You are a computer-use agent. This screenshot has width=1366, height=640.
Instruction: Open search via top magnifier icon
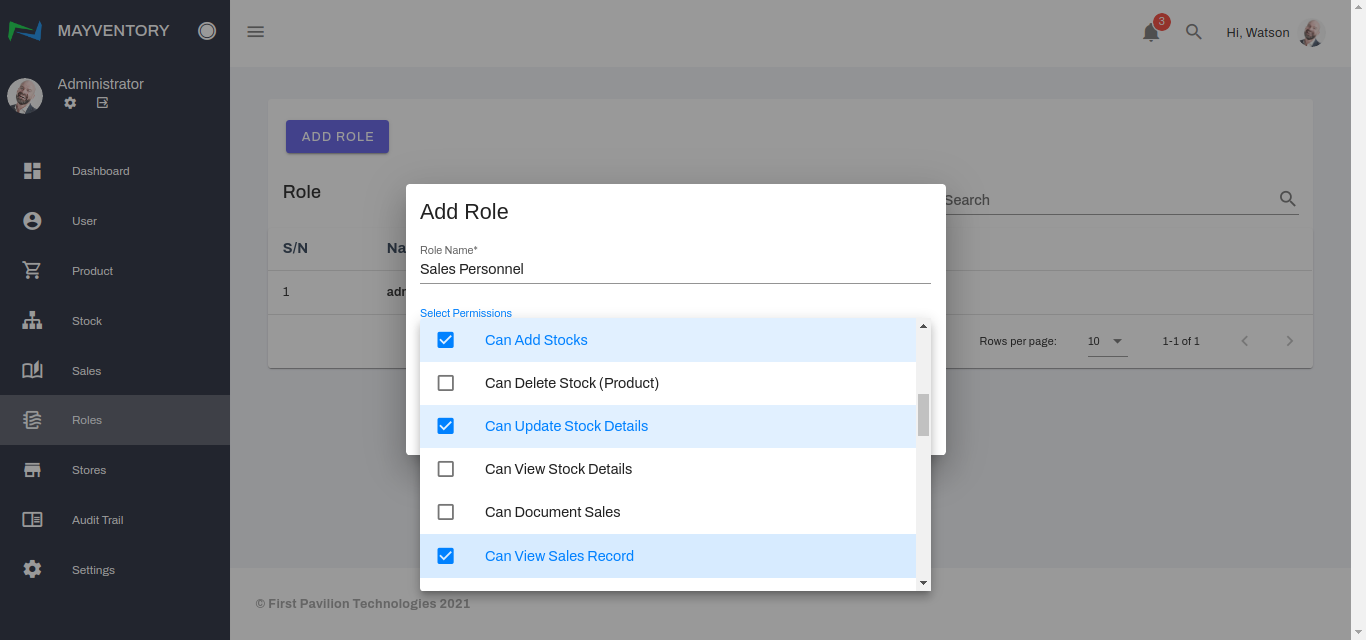point(1193,32)
